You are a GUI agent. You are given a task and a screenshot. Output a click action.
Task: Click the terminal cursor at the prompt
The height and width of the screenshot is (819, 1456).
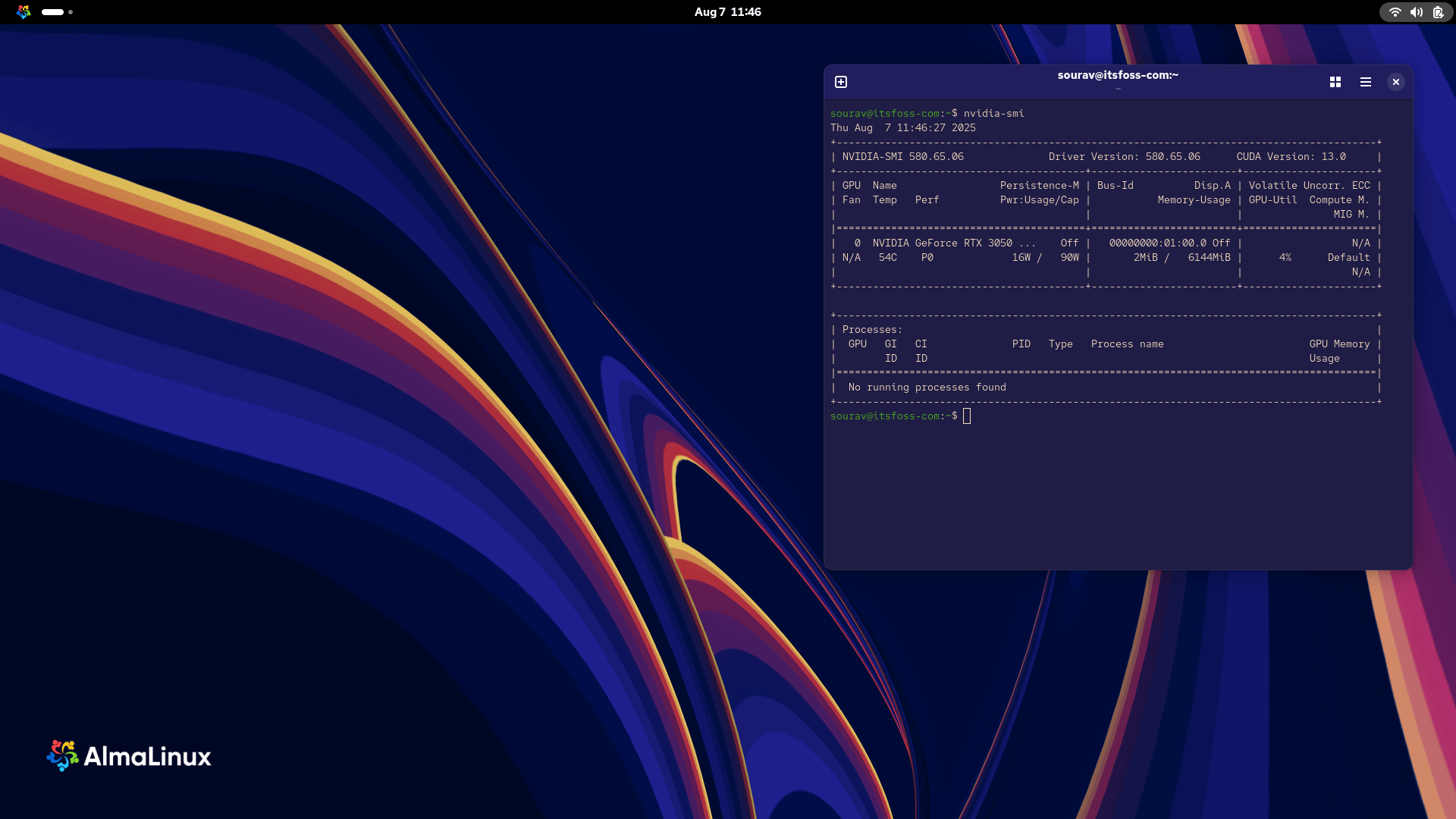[x=967, y=416]
